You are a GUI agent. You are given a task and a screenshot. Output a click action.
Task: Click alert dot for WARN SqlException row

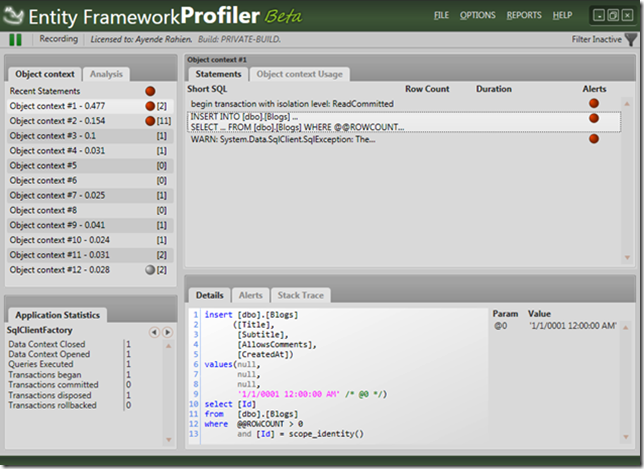593,139
